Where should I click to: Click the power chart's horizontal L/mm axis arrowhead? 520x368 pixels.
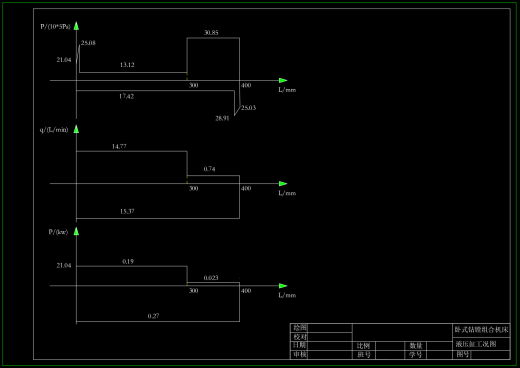(283, 286)
